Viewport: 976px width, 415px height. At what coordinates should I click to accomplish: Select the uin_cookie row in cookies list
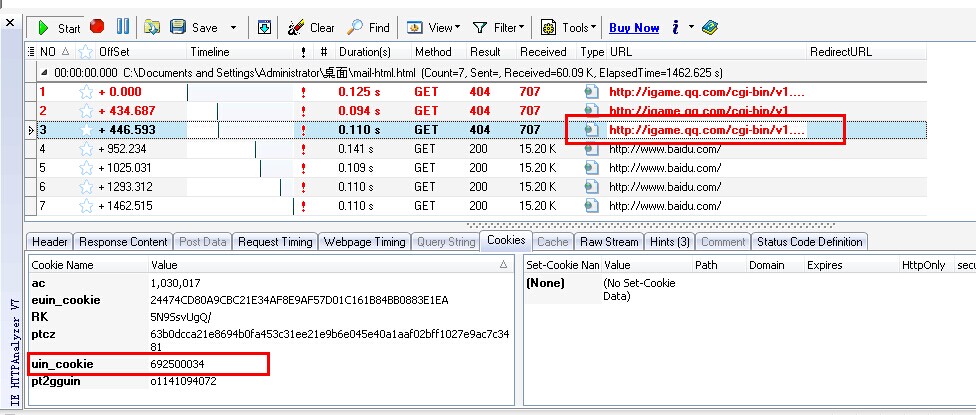tap(63, 364)
